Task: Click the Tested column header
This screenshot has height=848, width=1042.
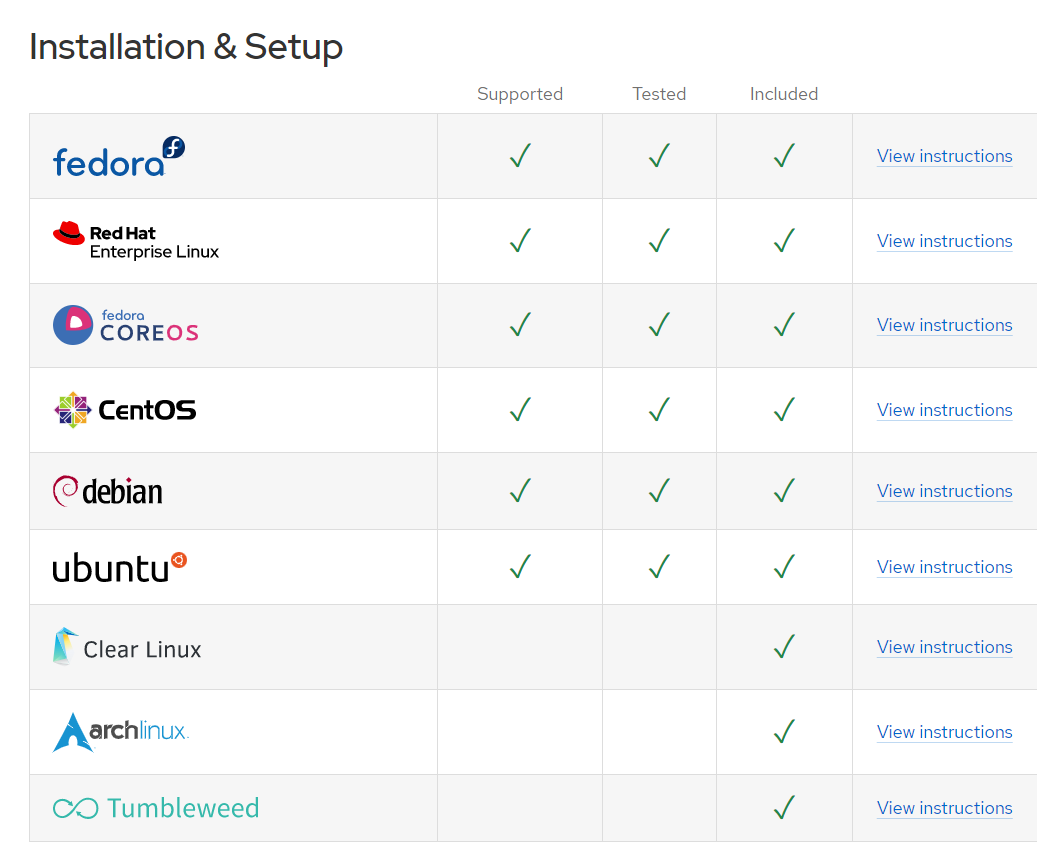Action: (x=659, y=94)
